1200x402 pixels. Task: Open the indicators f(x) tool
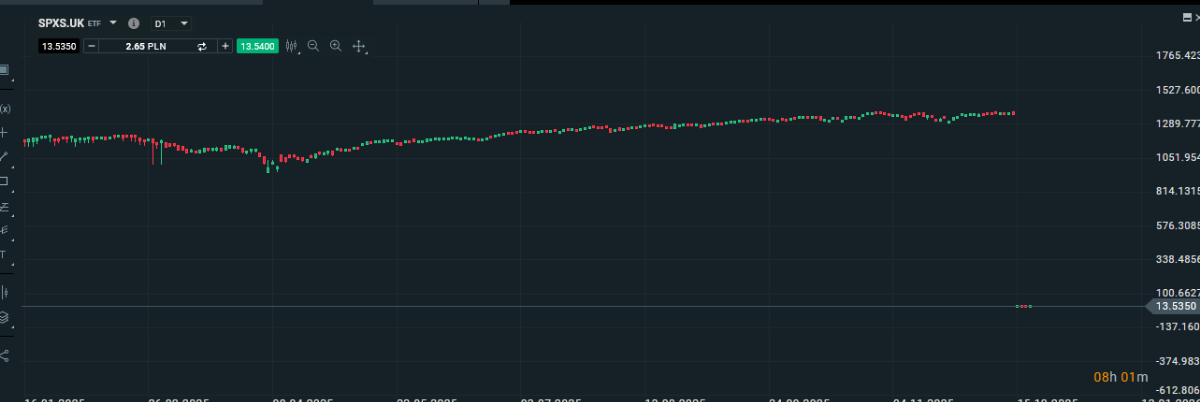4,108
